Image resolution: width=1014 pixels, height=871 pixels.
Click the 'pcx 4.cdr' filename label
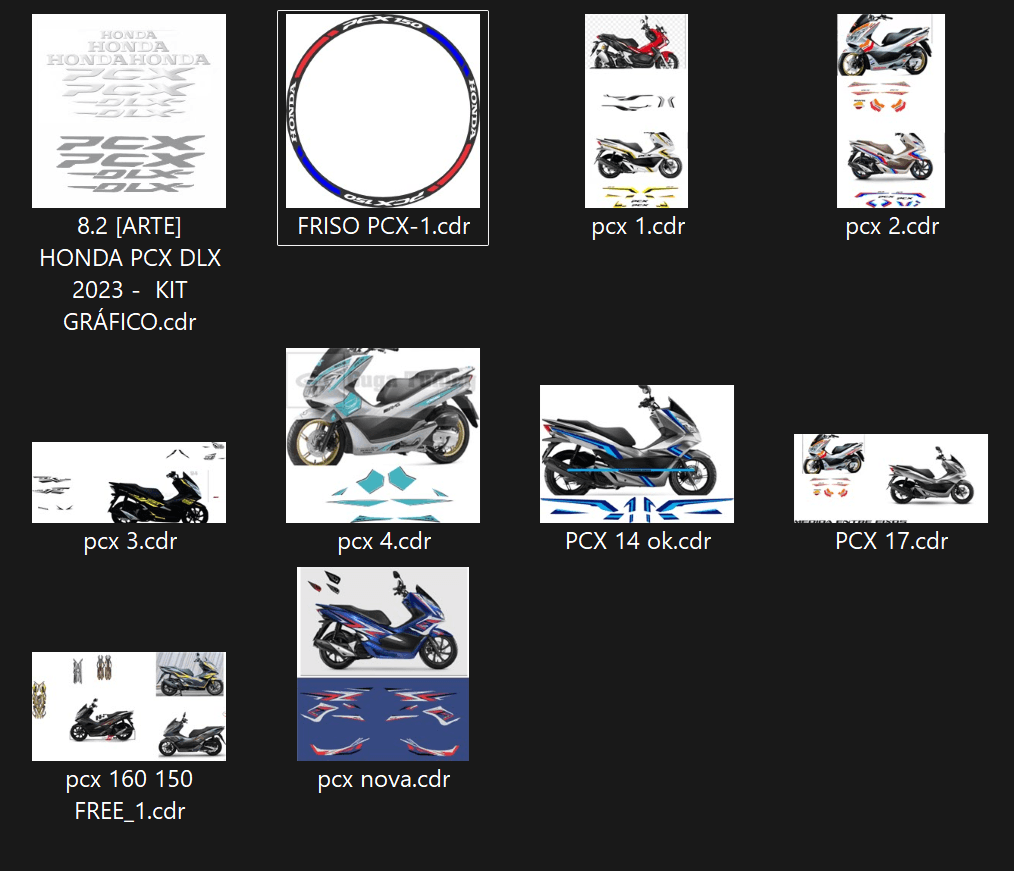(x=384, y=542)
